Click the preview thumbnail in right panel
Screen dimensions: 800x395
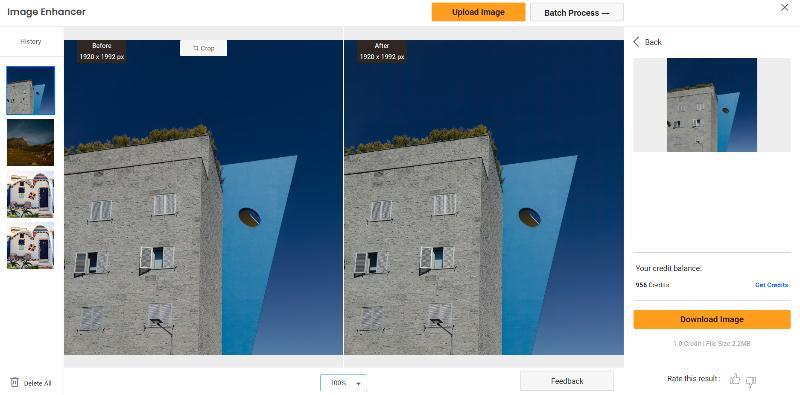pos(712,105)
